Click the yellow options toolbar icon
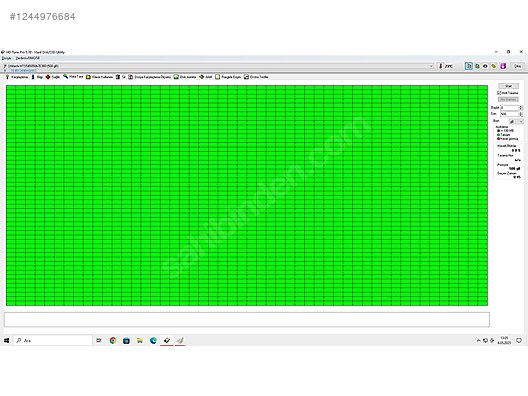This screenshot has width=528, height=396. point(494,66)
